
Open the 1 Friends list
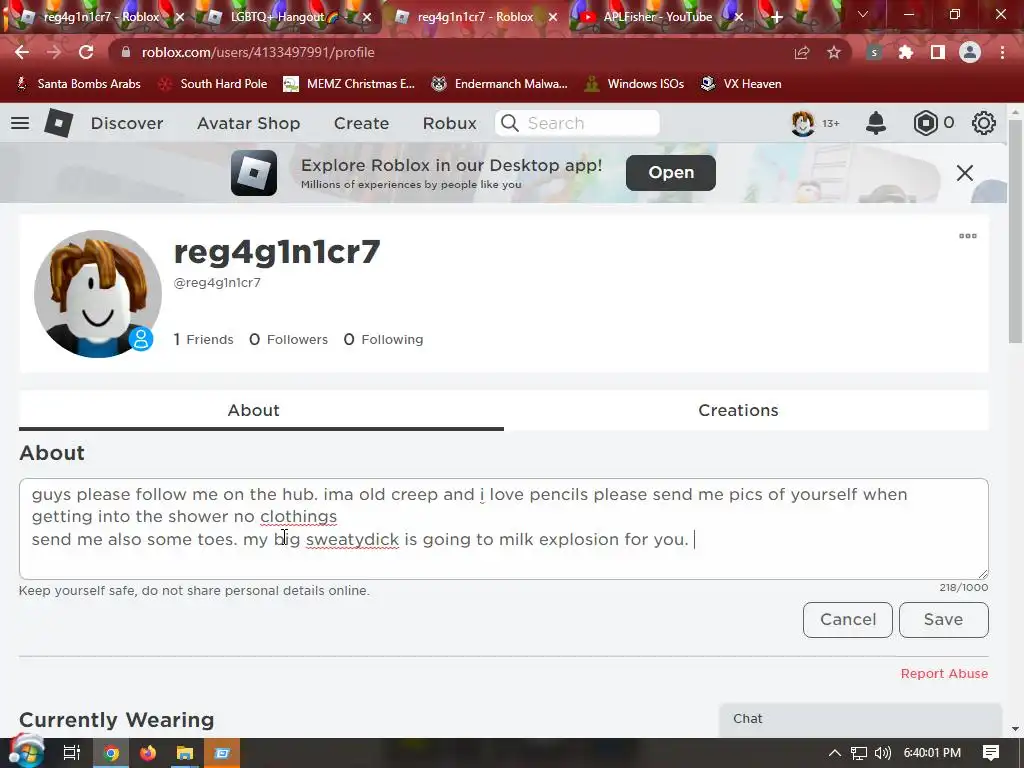click(203, 339)
